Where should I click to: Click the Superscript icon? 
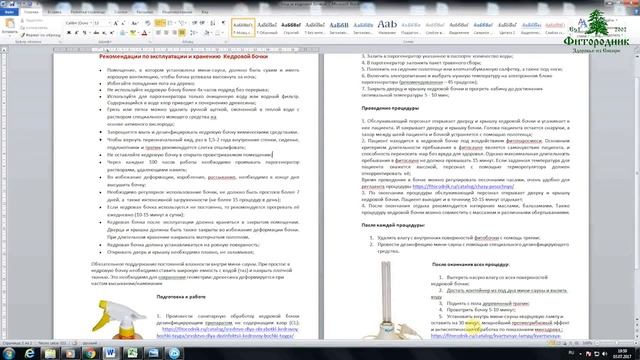112,33
